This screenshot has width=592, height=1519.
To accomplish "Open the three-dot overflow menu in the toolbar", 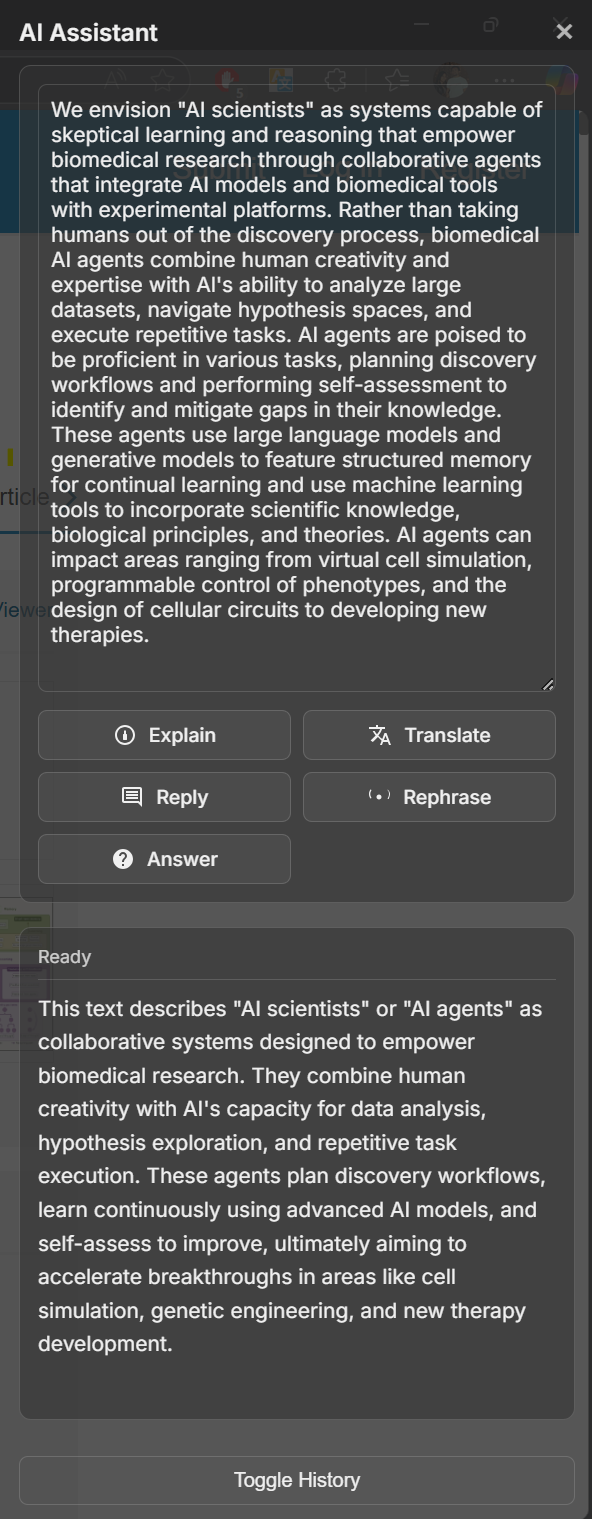I will coord(503,80).
